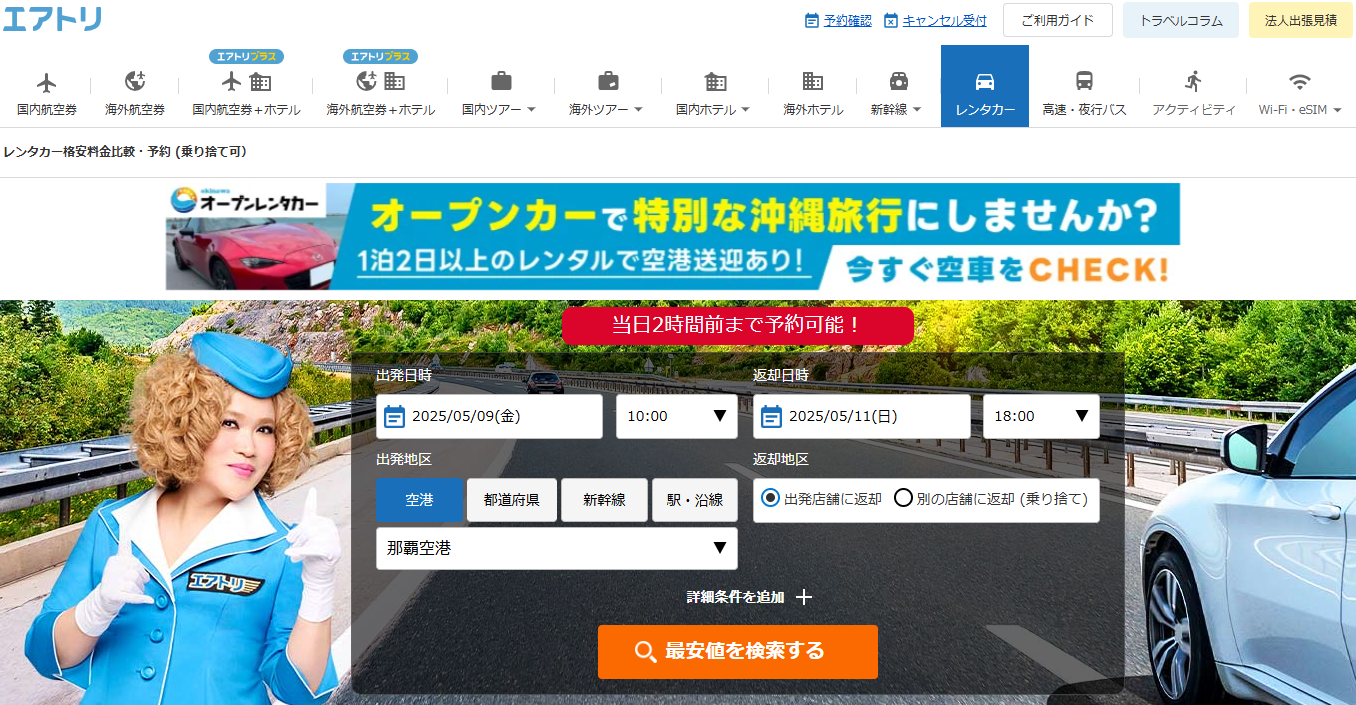Screen dimensions: 1356x705
Task: Click the return date field 2025/05/11(日)
Action: [862, 416]
